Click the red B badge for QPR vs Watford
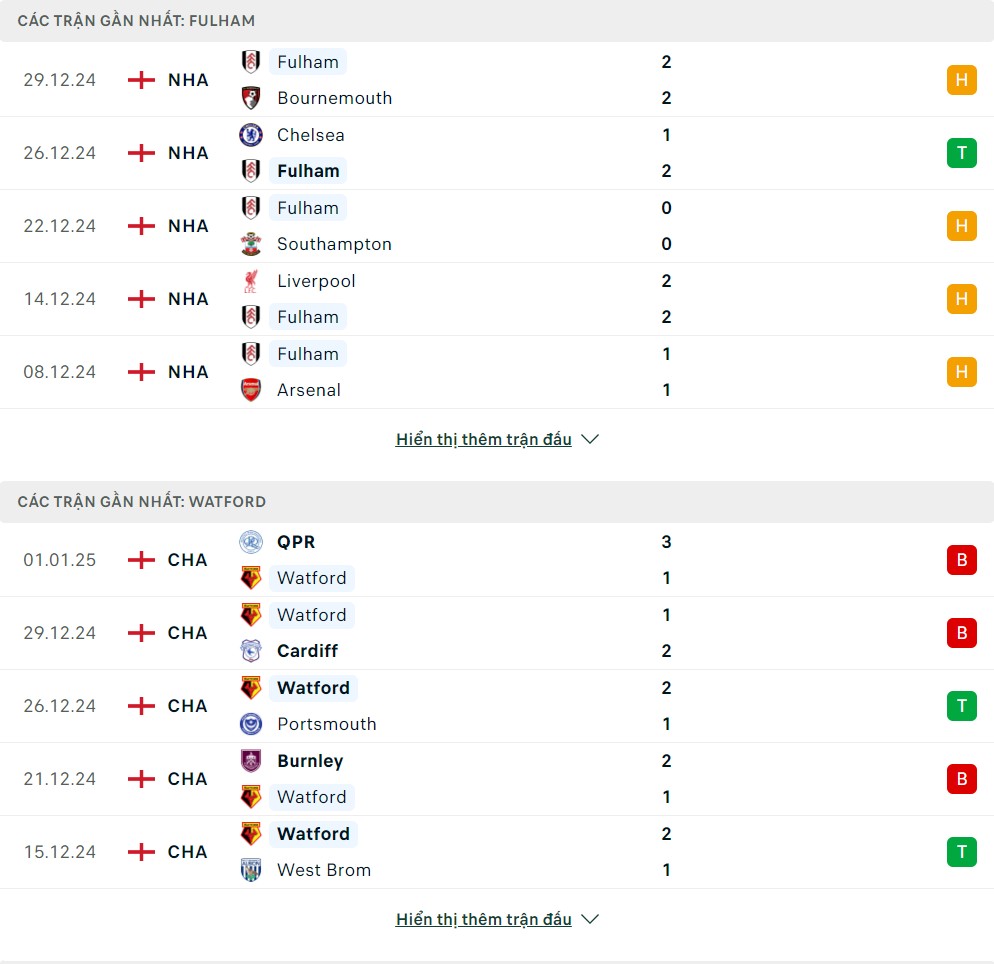This screenshot has height=964, width=994. (x=962, y=560)
